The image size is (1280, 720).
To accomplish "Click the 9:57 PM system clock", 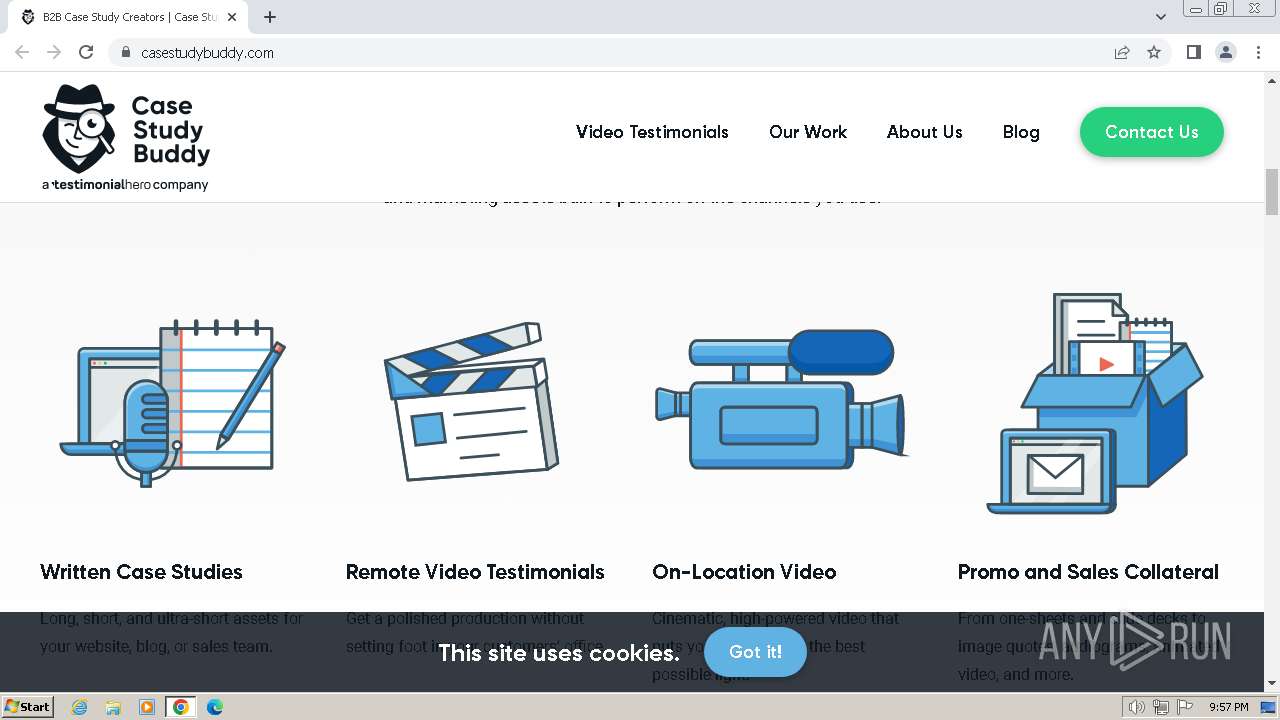I will [x=1228, y=707].
